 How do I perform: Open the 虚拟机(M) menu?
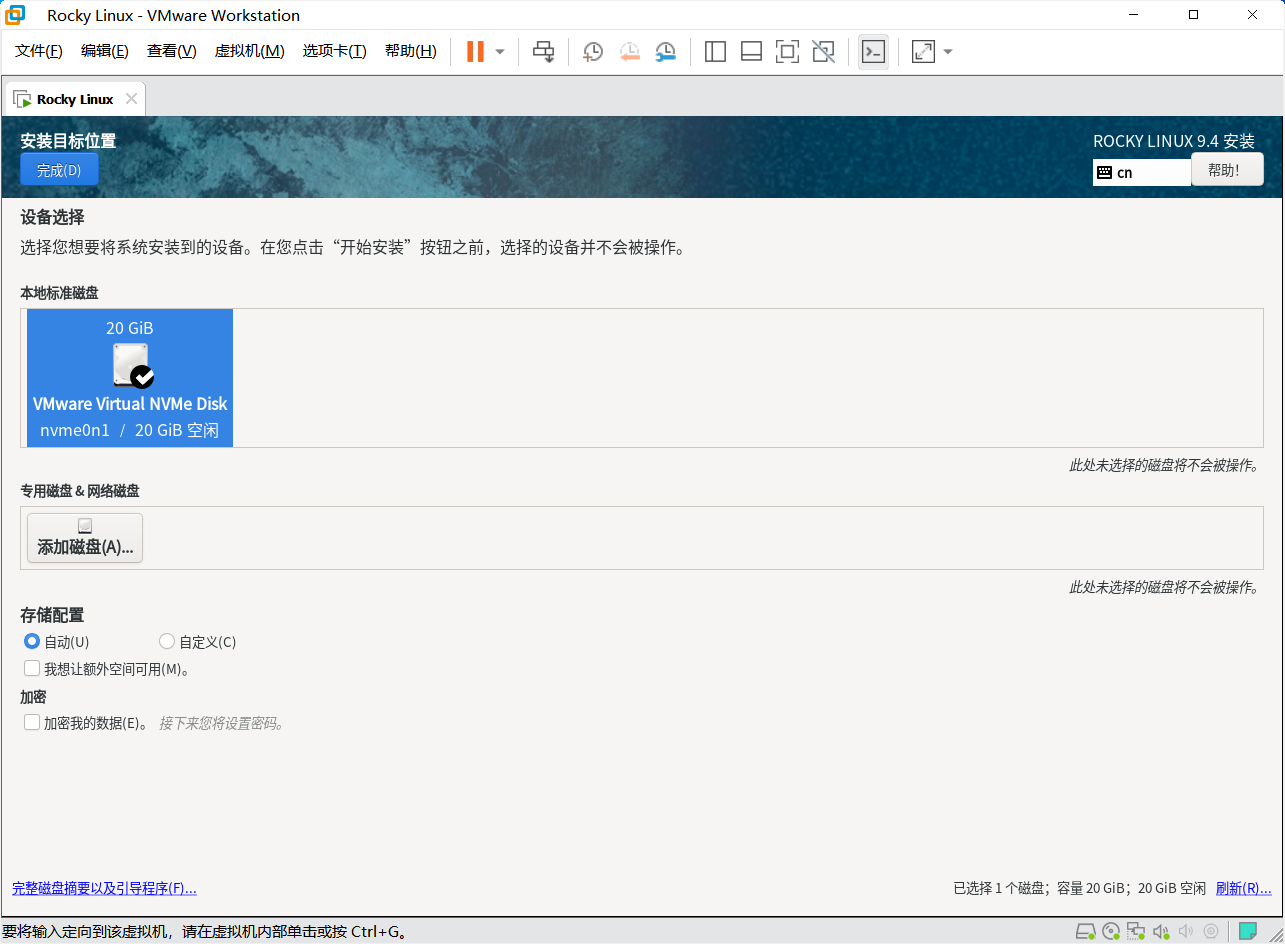[249, 52]
